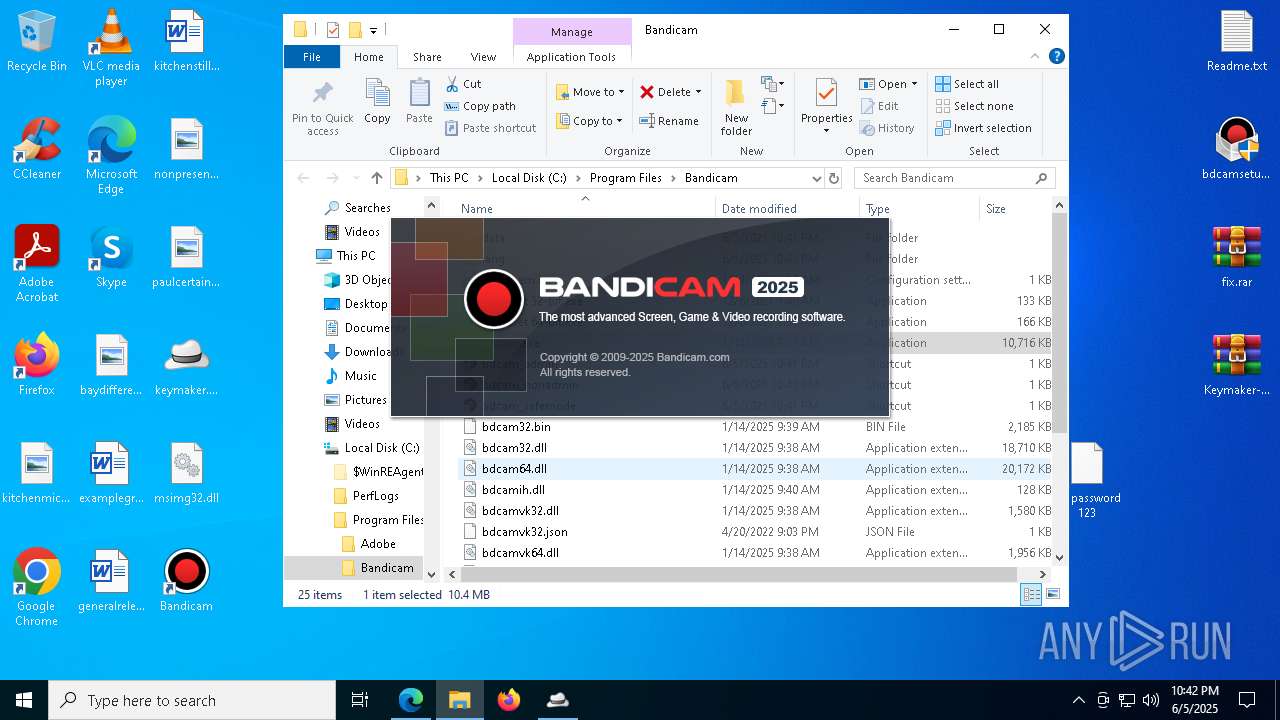Click Local Disk (C:) in address breadcrumb
Screen dimensions: 1280x720
click(529, 178)
